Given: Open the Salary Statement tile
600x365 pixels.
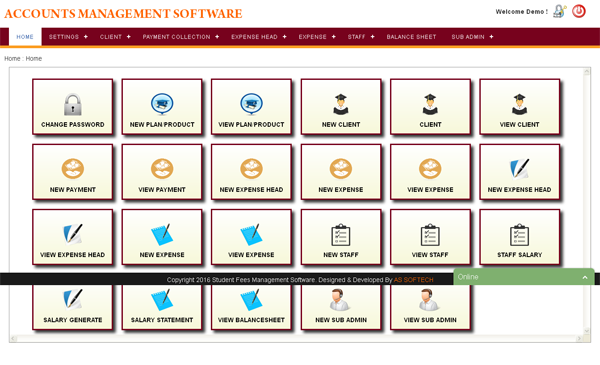Looking at the screenshot, I should 162,307.
